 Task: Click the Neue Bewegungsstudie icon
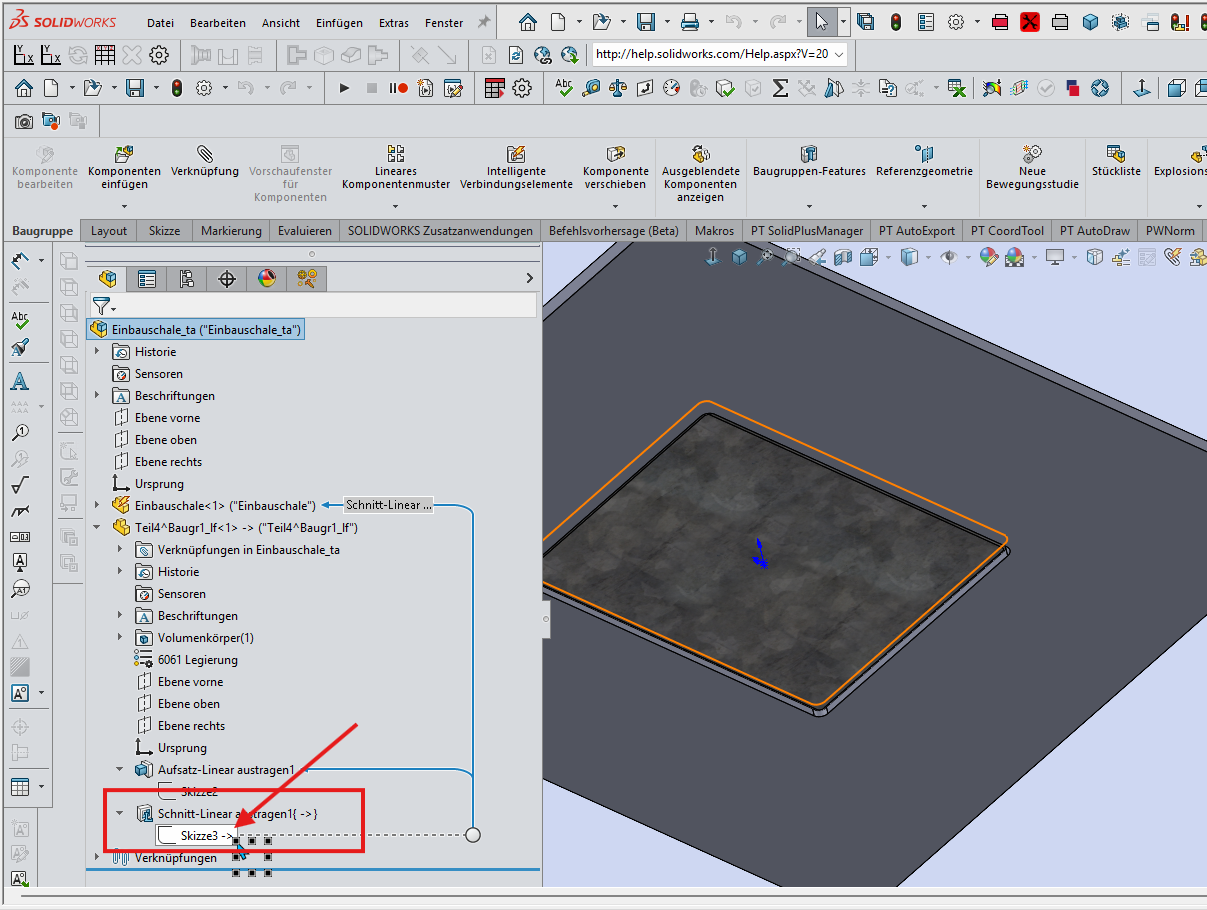(1032, 155)
